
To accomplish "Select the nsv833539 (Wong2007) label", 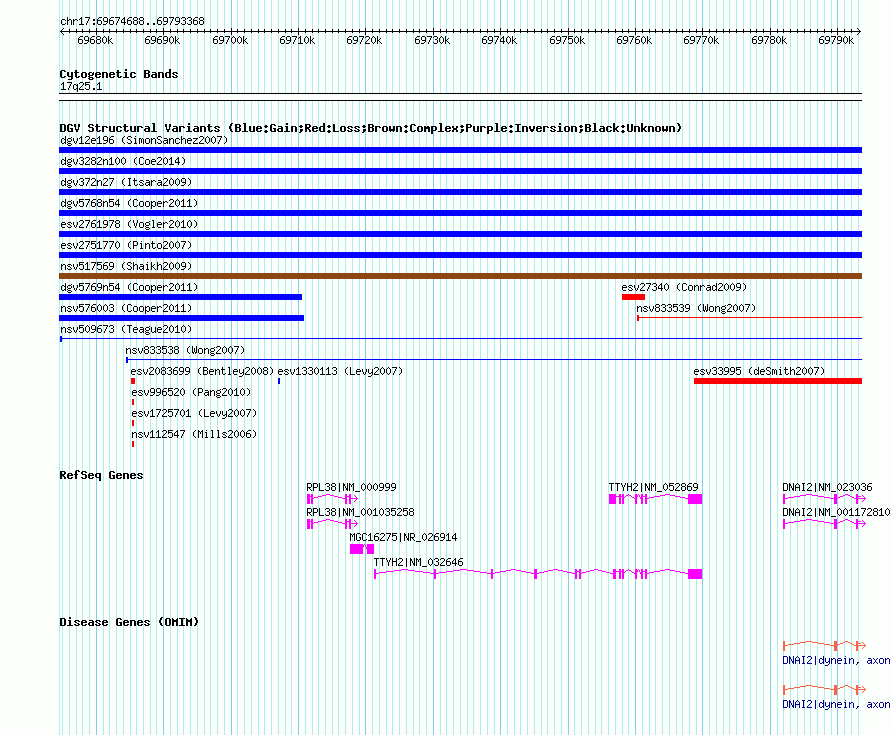I will tap(696, 308).
